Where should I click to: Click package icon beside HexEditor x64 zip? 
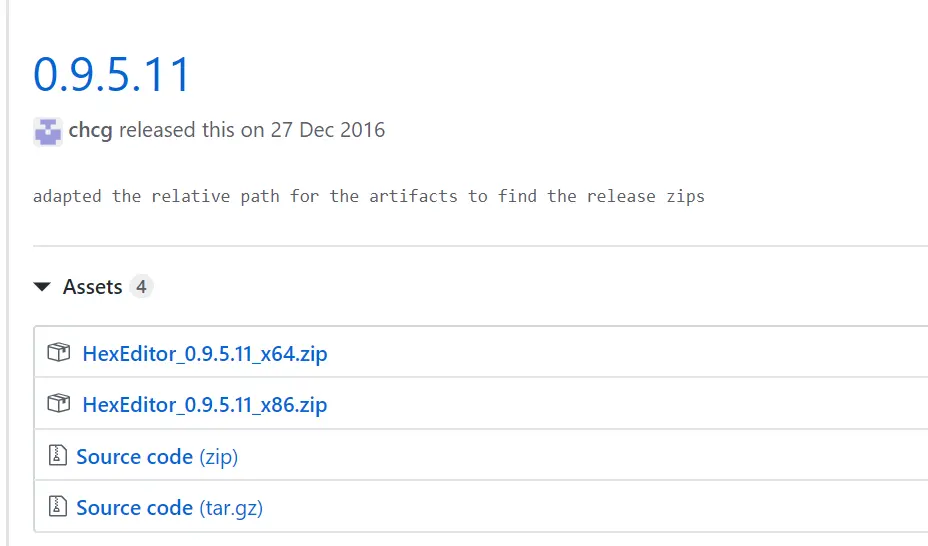coord(59,353)
